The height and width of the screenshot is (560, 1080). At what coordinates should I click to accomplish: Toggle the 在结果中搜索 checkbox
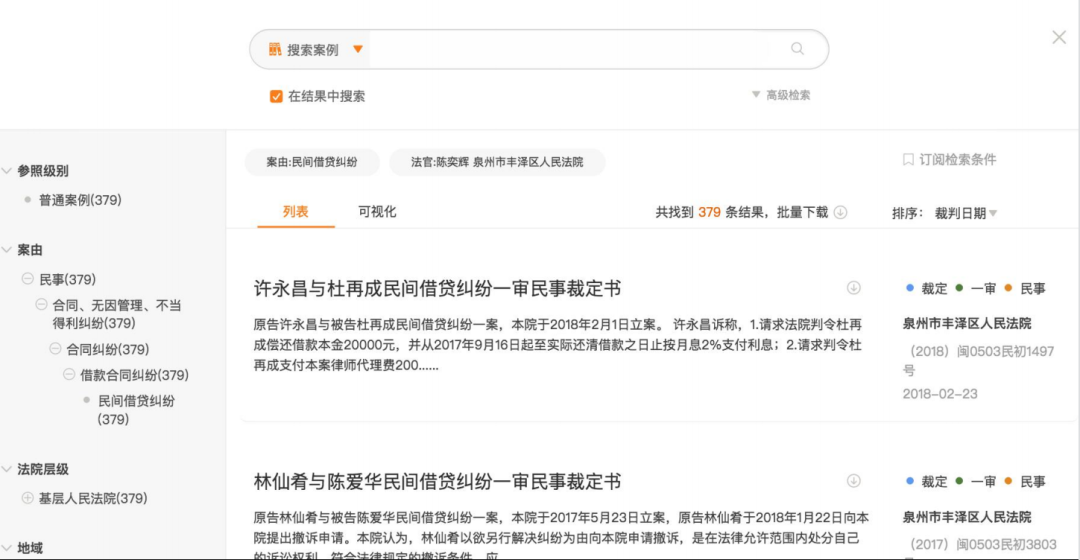coord(276,96)
